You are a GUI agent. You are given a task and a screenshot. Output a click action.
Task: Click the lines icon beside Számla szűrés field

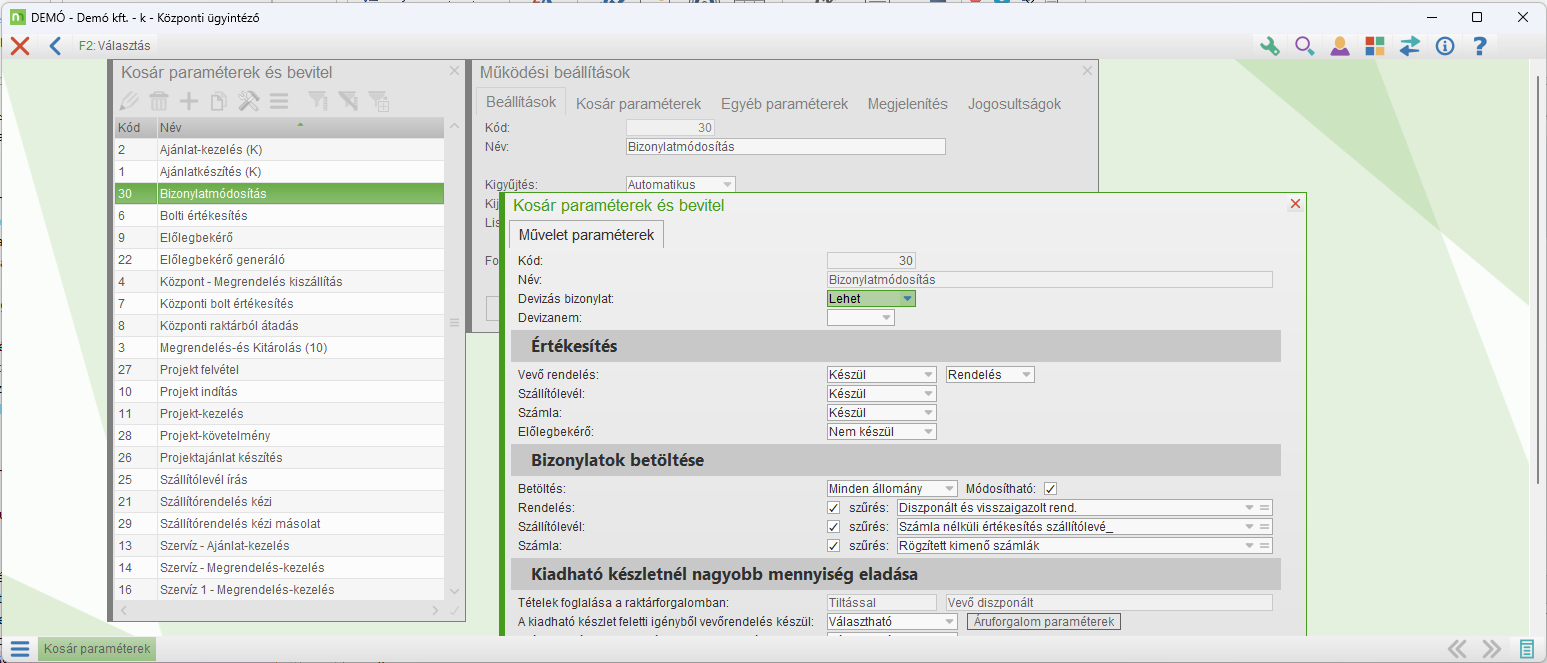pyautogui.click(x=1265, y=546)
